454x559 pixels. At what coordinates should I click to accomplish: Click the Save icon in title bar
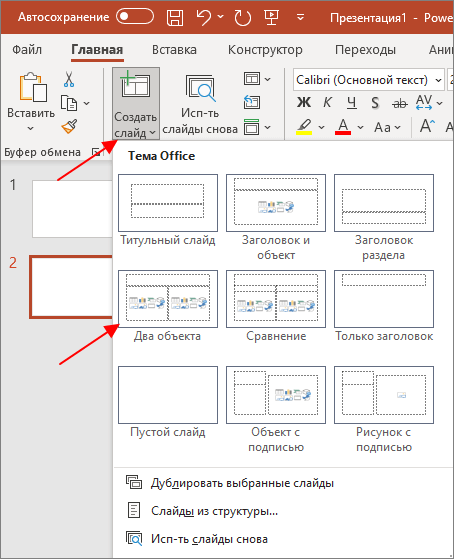click(x=175, y=17)
